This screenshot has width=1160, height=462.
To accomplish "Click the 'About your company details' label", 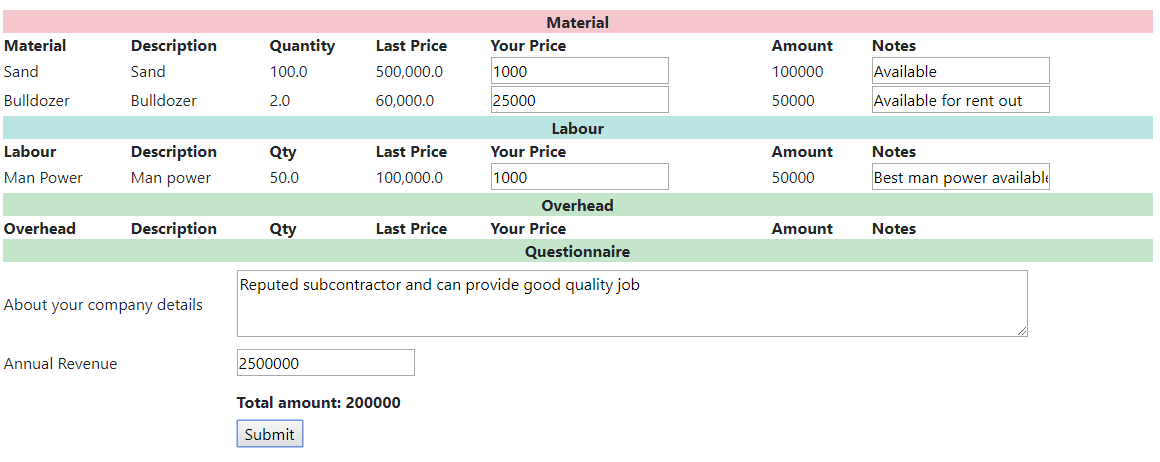I will 103,305.
